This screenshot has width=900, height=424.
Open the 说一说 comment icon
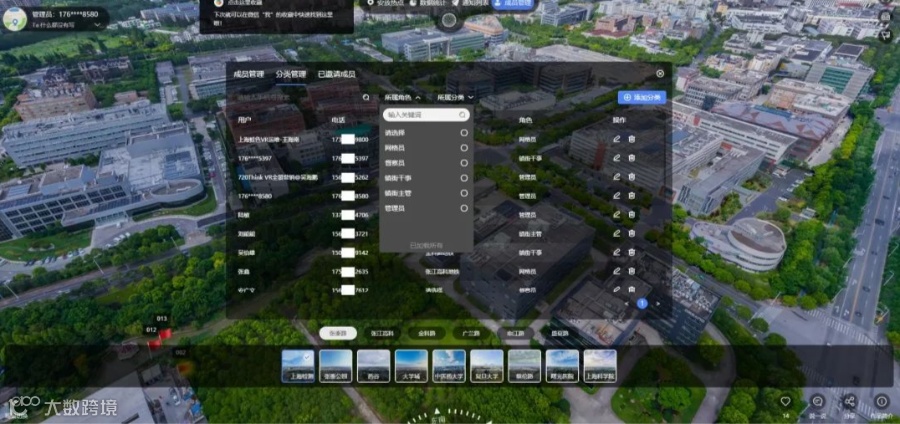click(817, 401)
